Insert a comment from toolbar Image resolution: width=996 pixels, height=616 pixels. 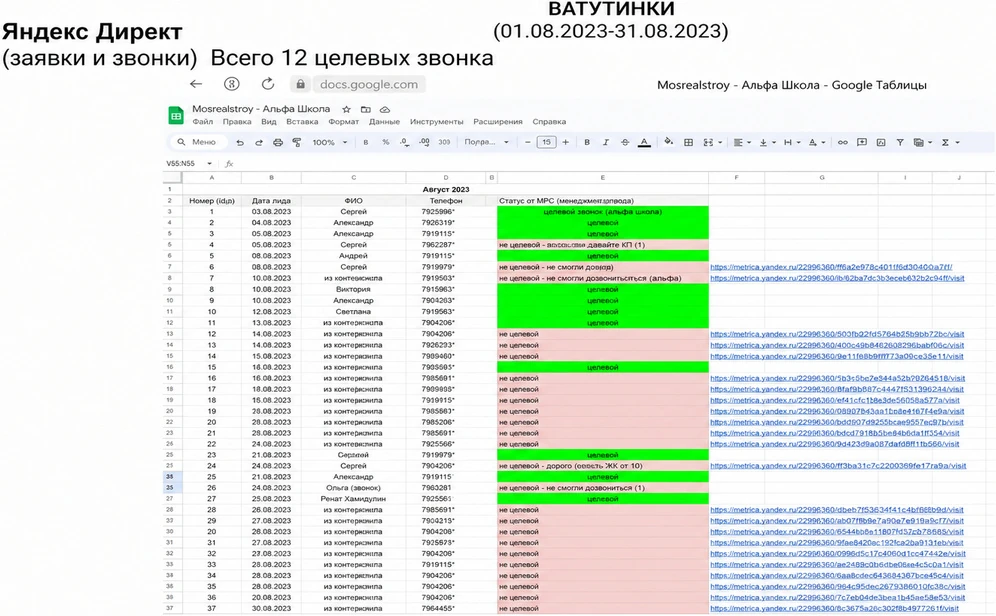point(862,142)
